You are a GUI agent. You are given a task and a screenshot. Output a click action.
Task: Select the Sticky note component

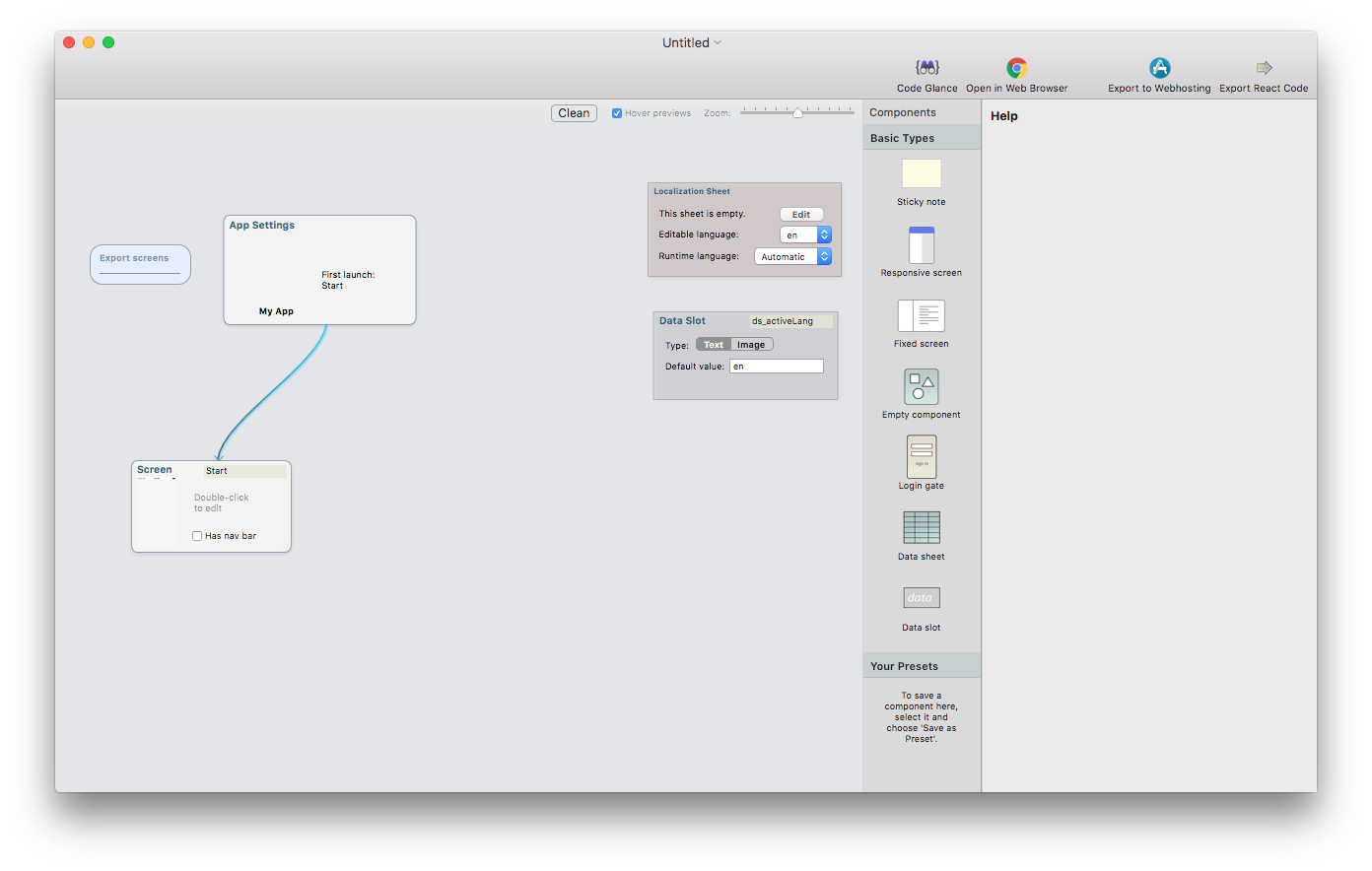(921, 173)
